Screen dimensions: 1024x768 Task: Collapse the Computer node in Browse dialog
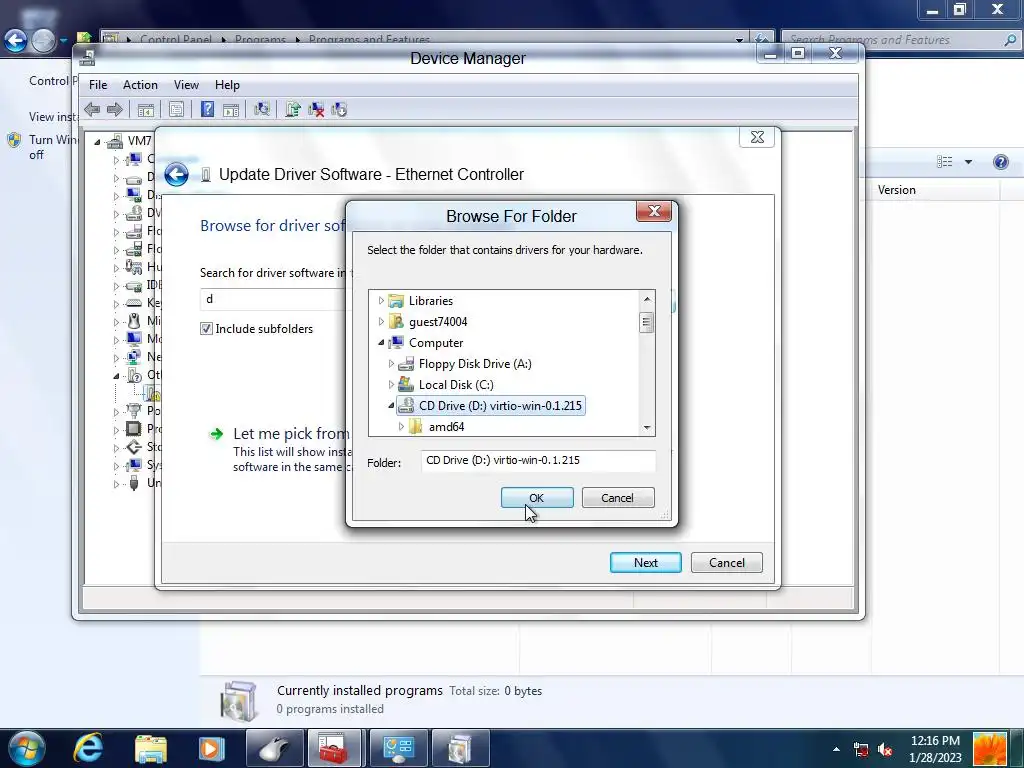tap(381, 343)
